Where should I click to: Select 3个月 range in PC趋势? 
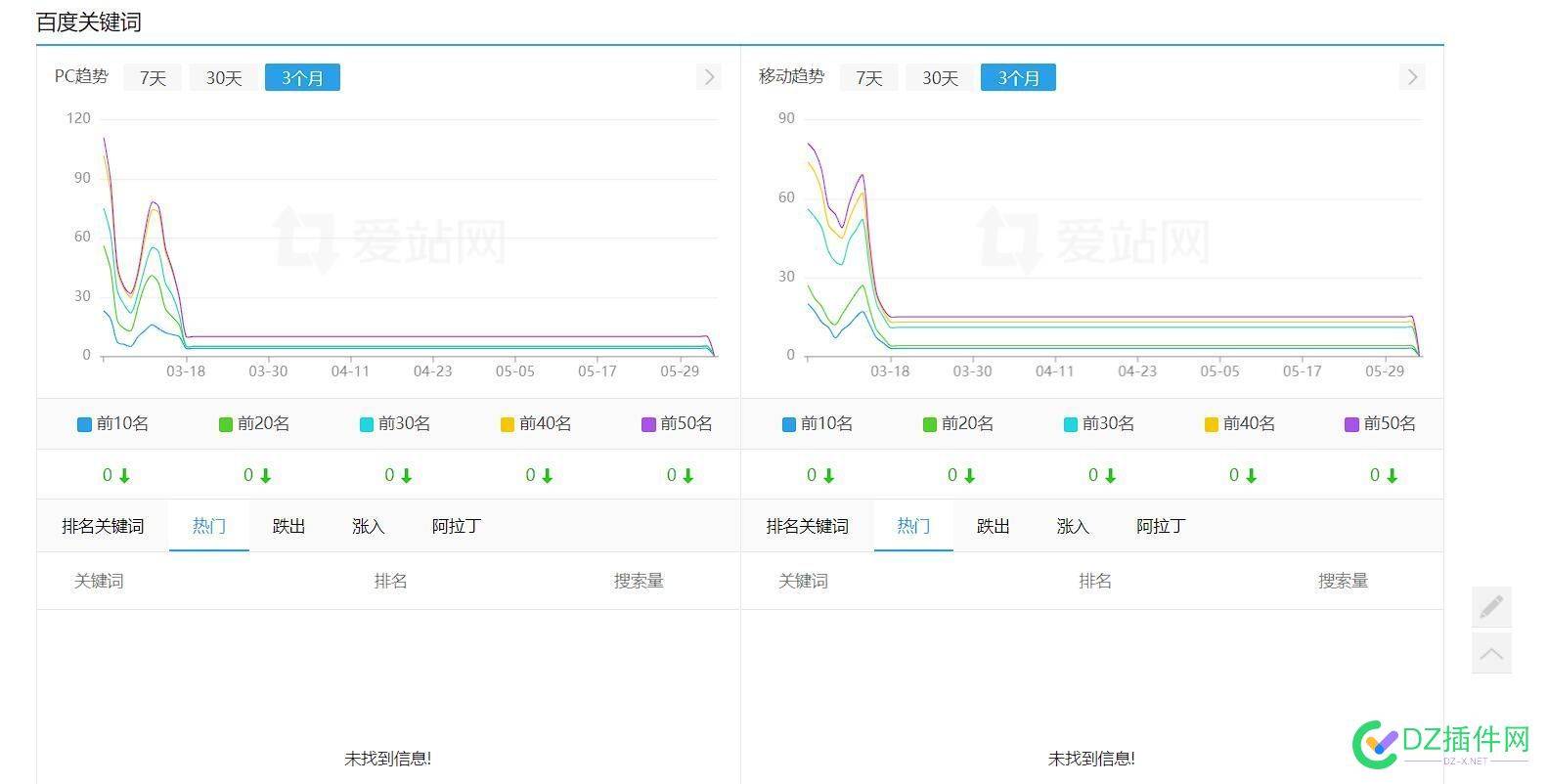(302, 78)
